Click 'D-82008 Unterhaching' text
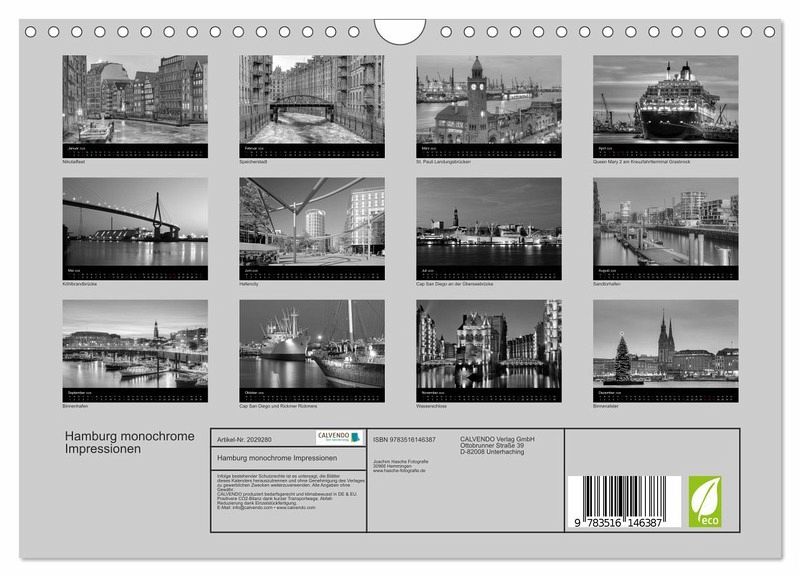 [492, 451]
